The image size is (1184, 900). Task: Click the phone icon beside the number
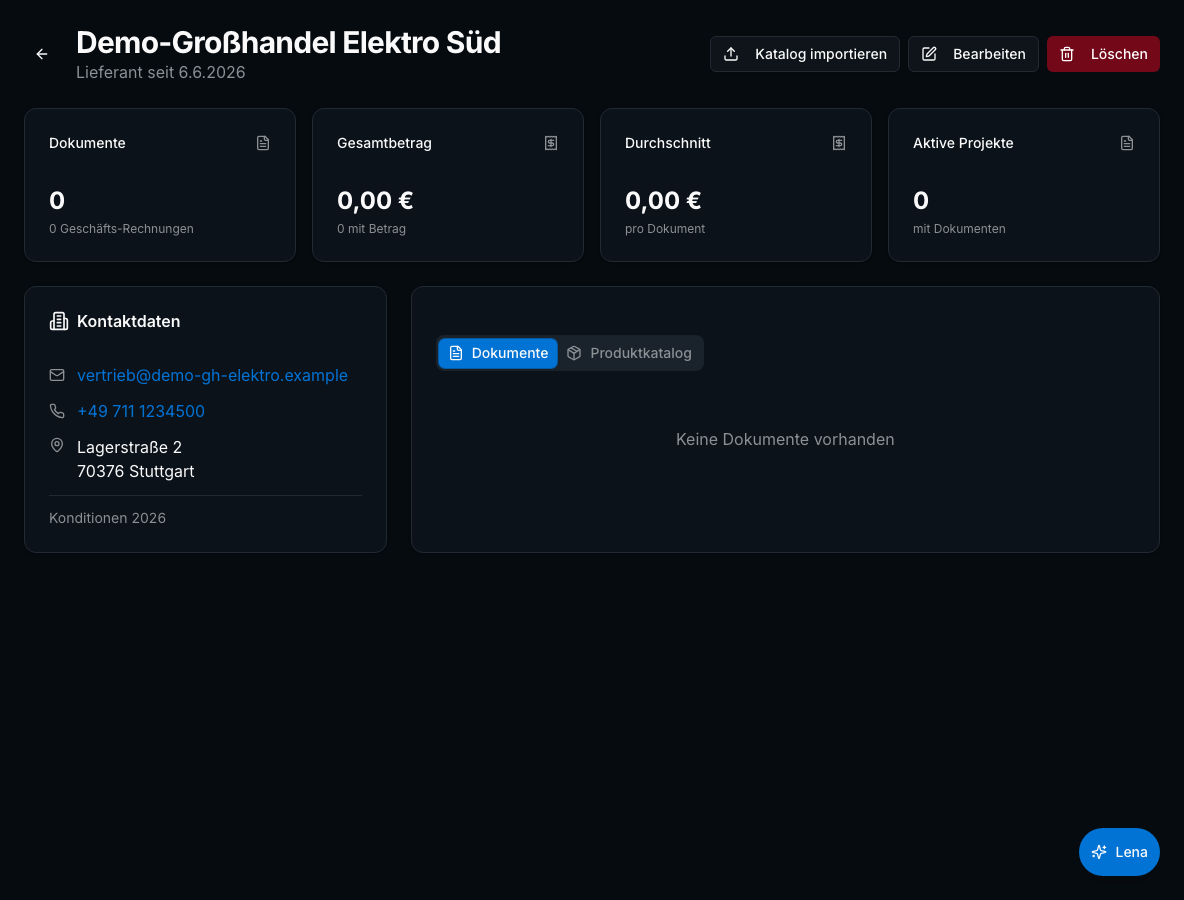click(x=57, y=411)
